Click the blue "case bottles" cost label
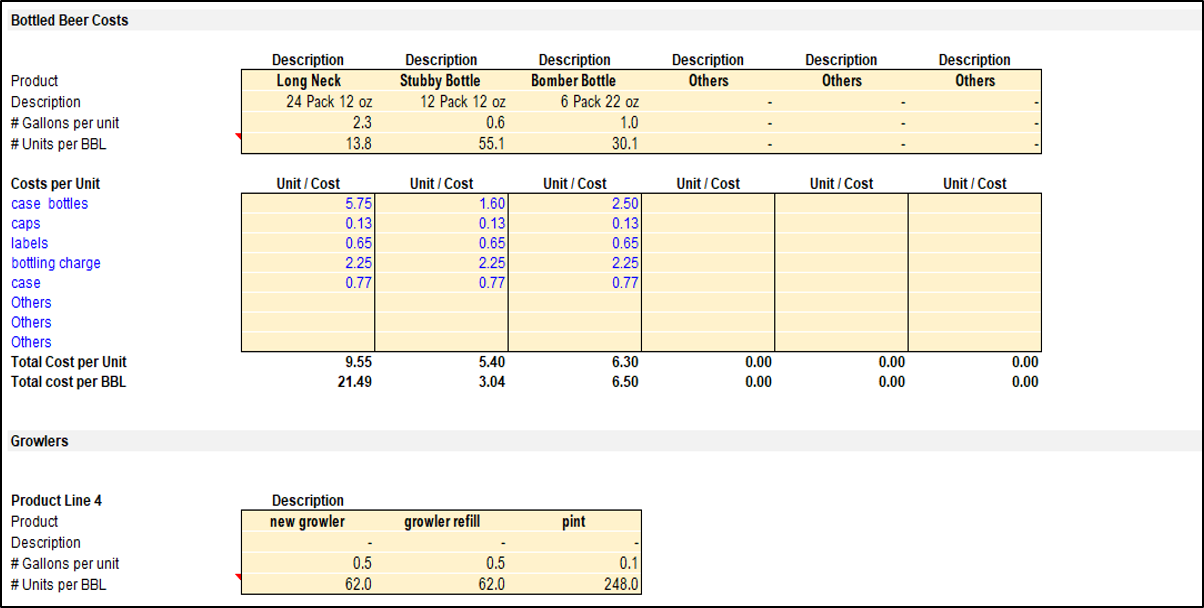Image resolution: width=1204 pixels, height=608 pixels. 49,203
